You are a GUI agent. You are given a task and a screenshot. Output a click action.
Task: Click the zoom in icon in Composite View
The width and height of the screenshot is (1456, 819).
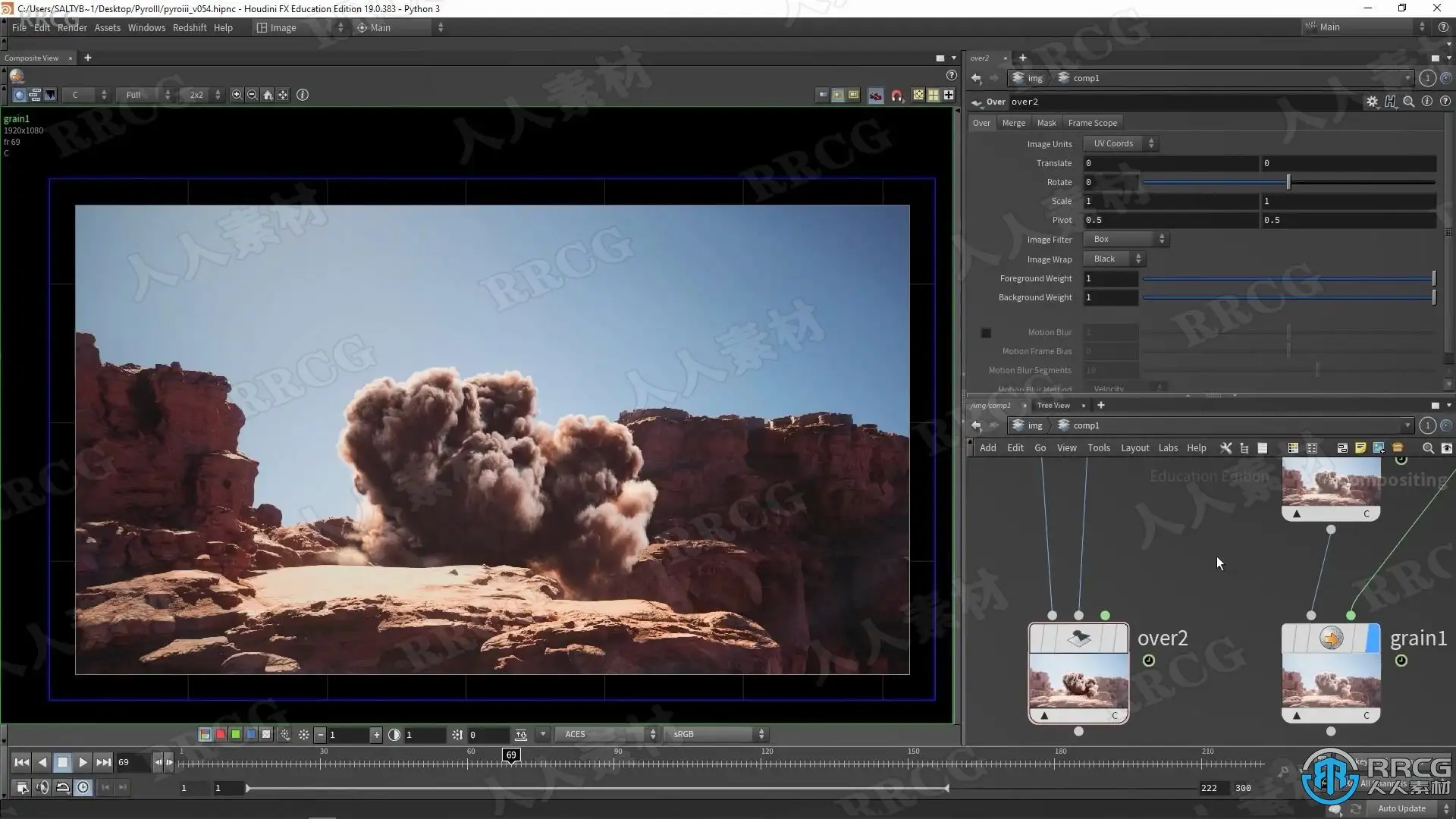[x=237, y=95]
